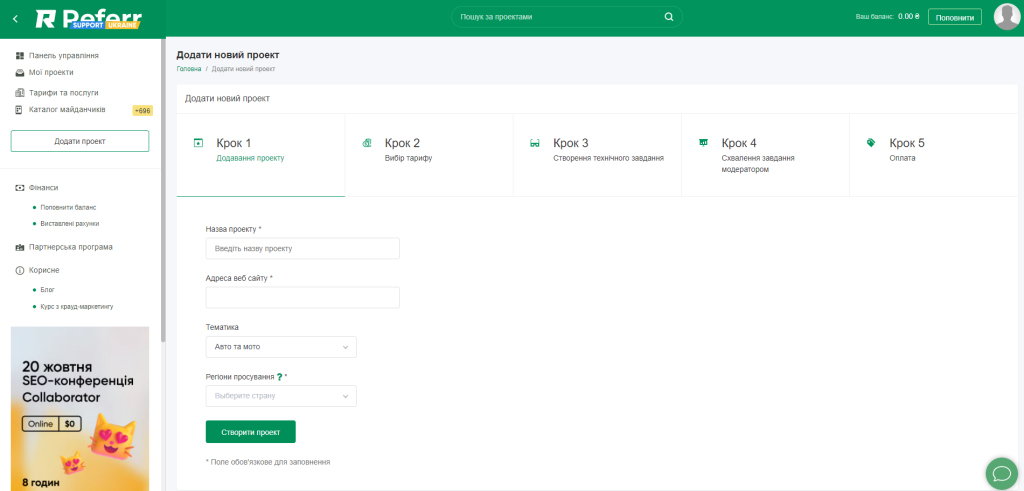The image size is (1024, 491).
Task: Expand the Регіони просування country dropdown
Action: click(x=280, y=396)
